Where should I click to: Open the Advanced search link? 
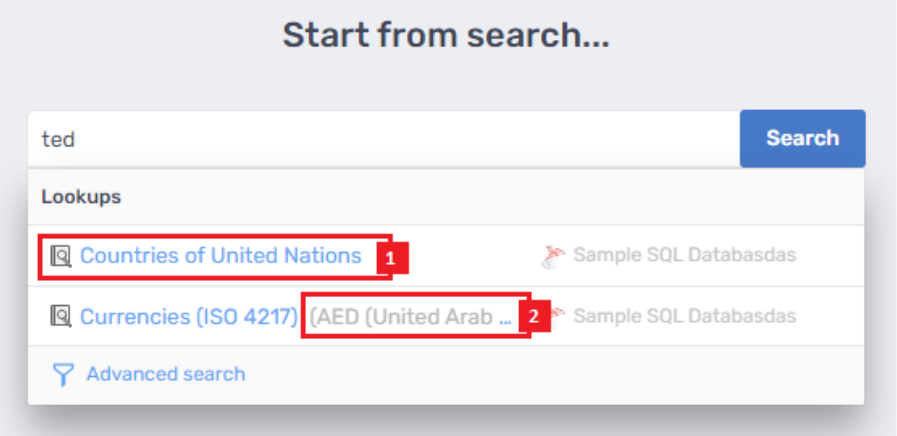(165, 374)
